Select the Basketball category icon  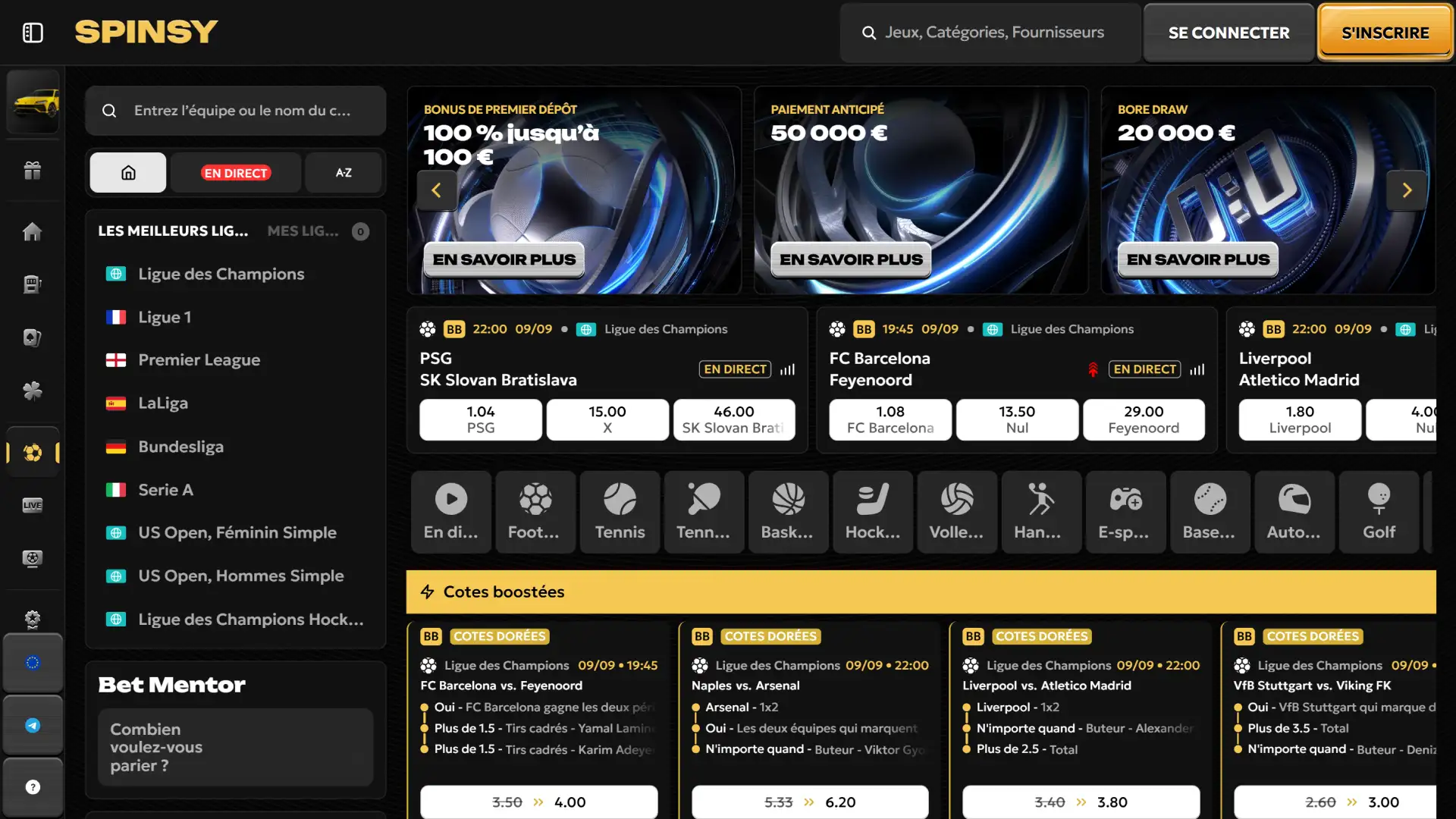click(788, 512)
